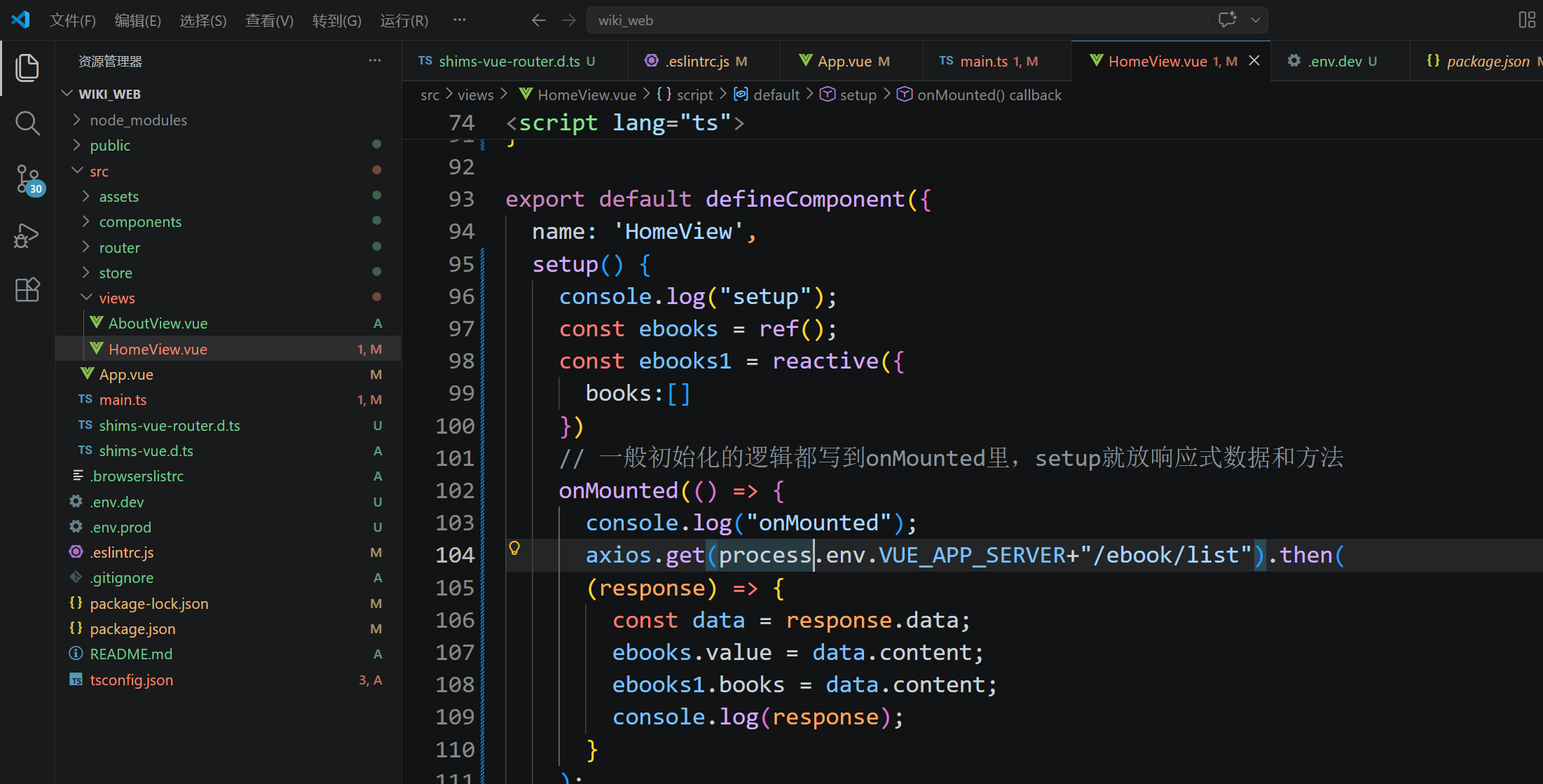Viewport: 1543px width, 784px height.
Task: Open package-lock.json file
Action: click(x=228, y=603)
